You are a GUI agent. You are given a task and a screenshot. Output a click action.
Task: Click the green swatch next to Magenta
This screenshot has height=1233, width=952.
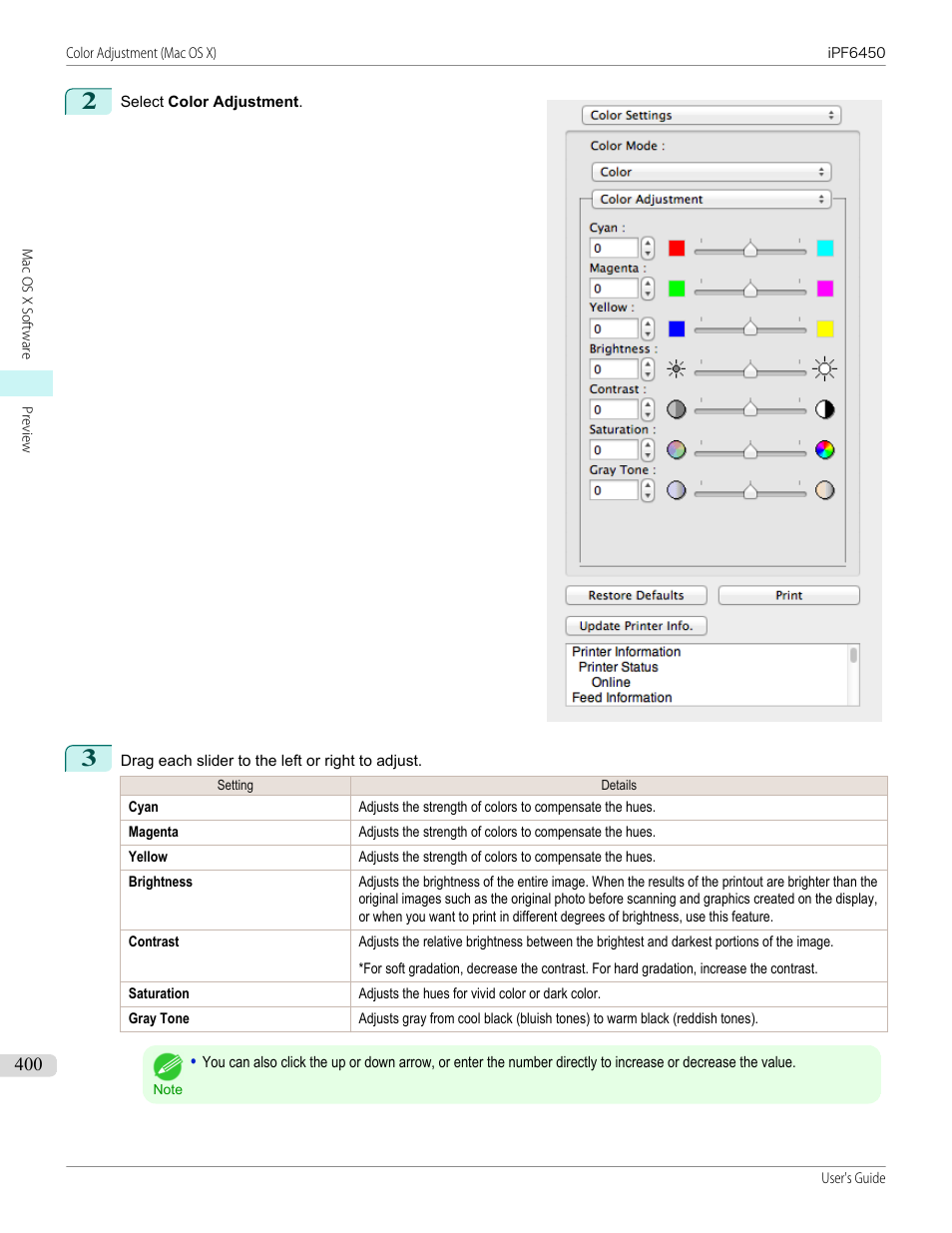coord(677,289)
